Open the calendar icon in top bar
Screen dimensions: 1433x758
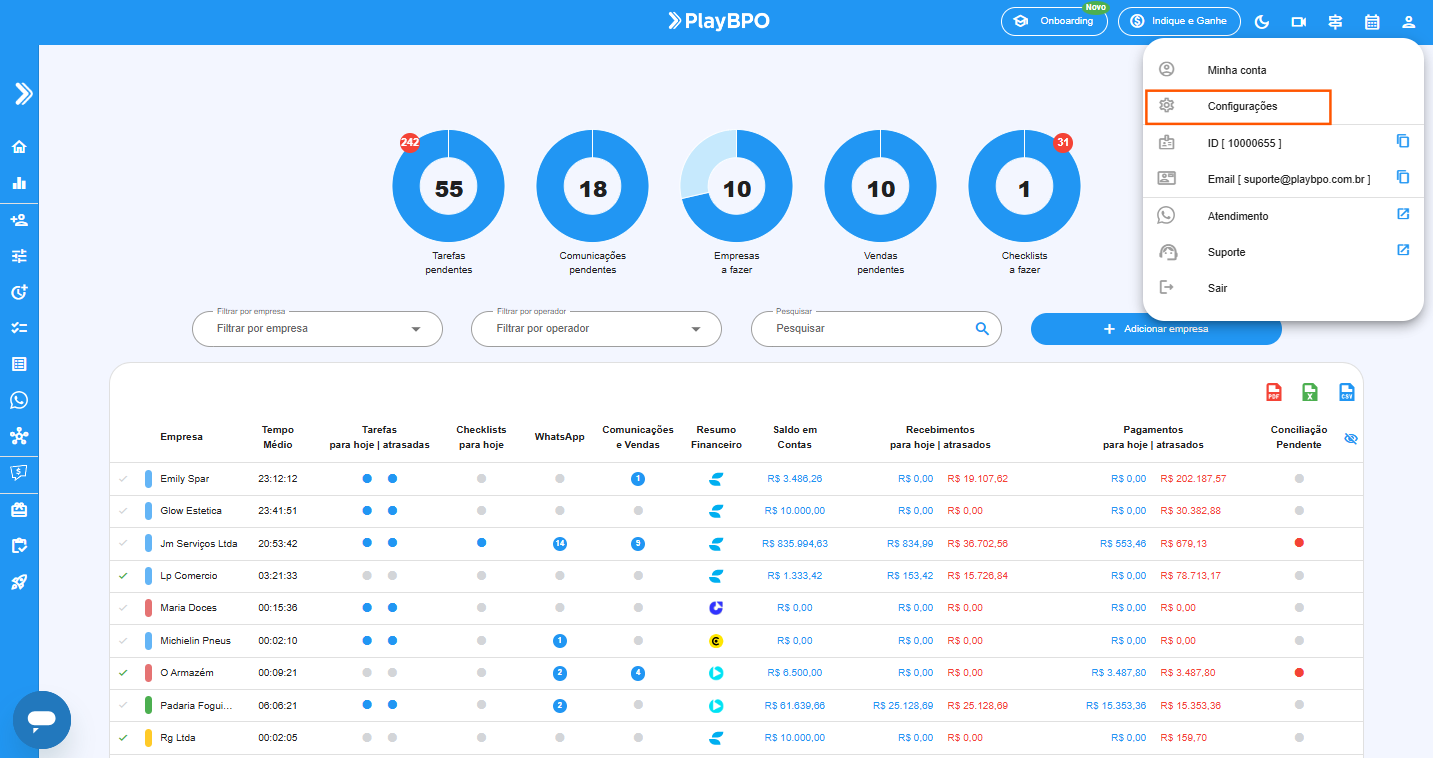1372,21
